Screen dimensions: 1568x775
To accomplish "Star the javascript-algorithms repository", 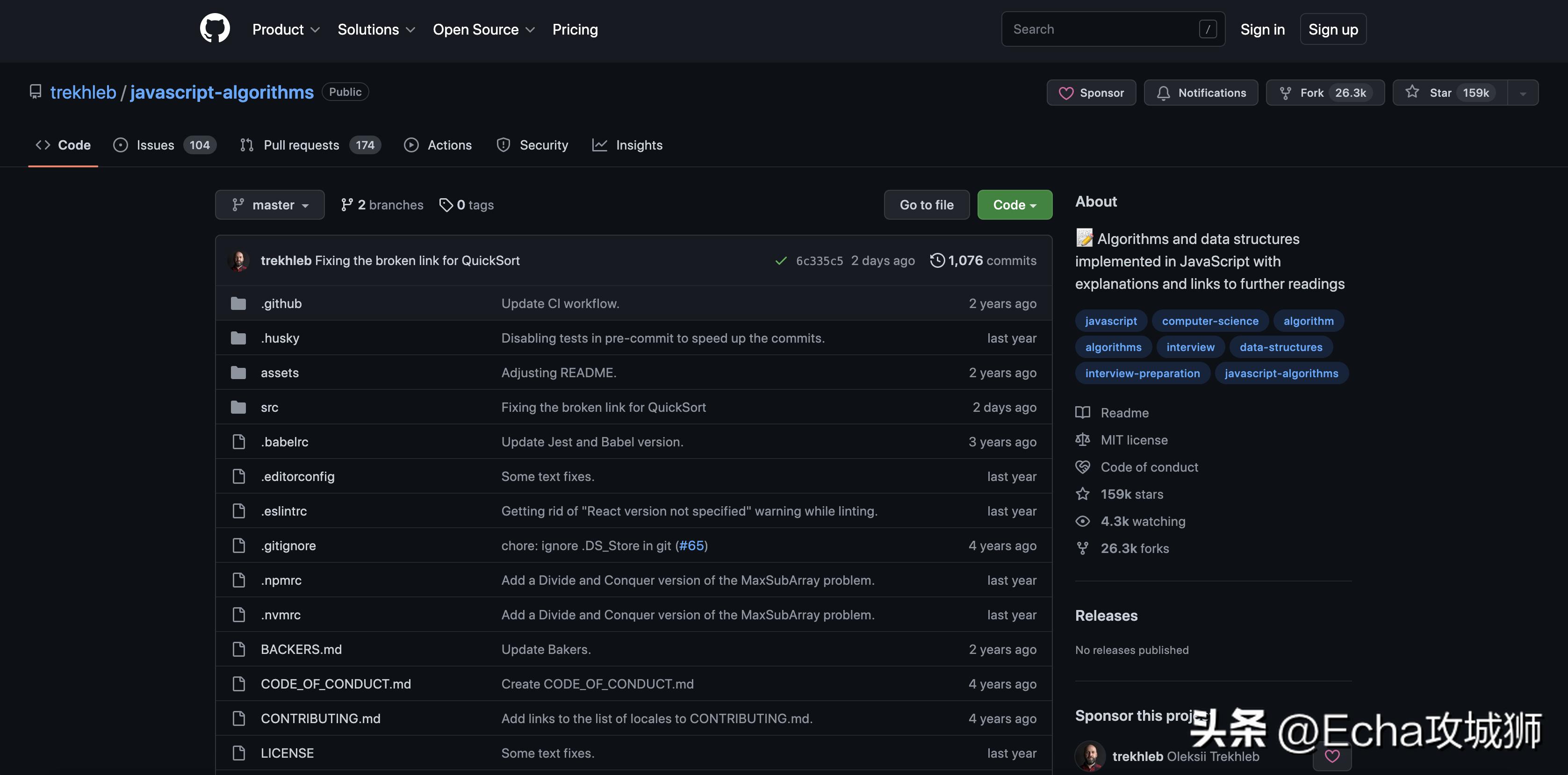I will point(1449,93).
